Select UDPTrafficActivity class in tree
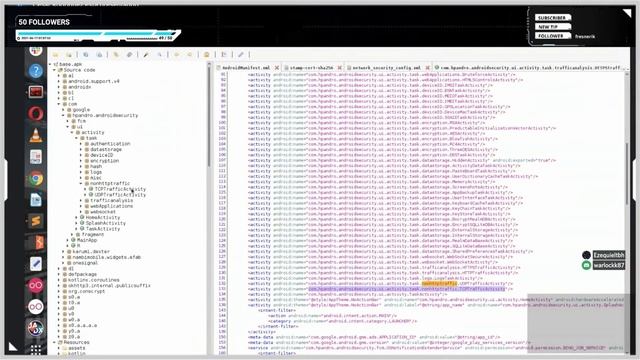This screenshot has height=360, width=640. [x=120, y=195]
